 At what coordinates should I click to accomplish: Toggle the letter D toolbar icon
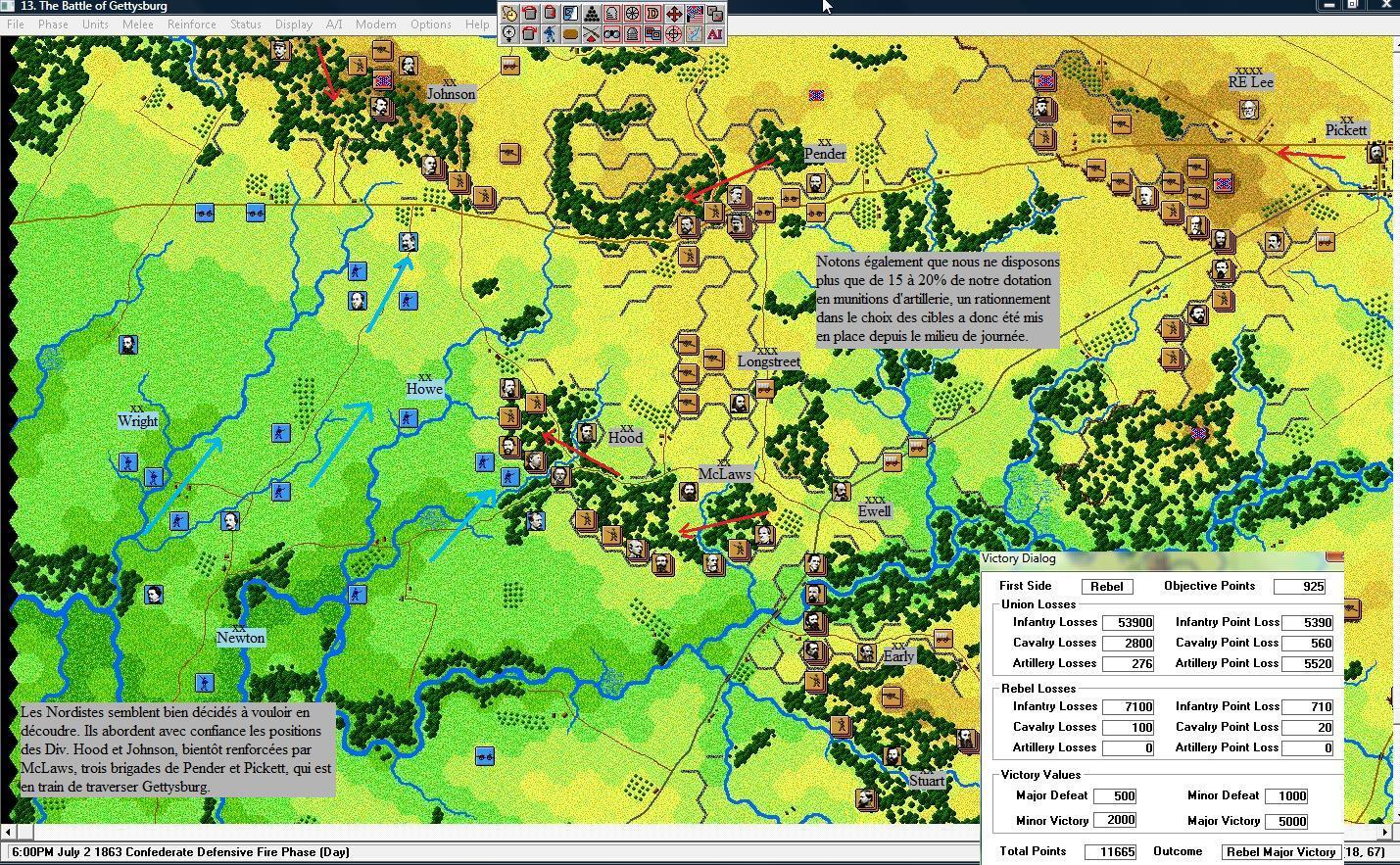click(653, 14)
